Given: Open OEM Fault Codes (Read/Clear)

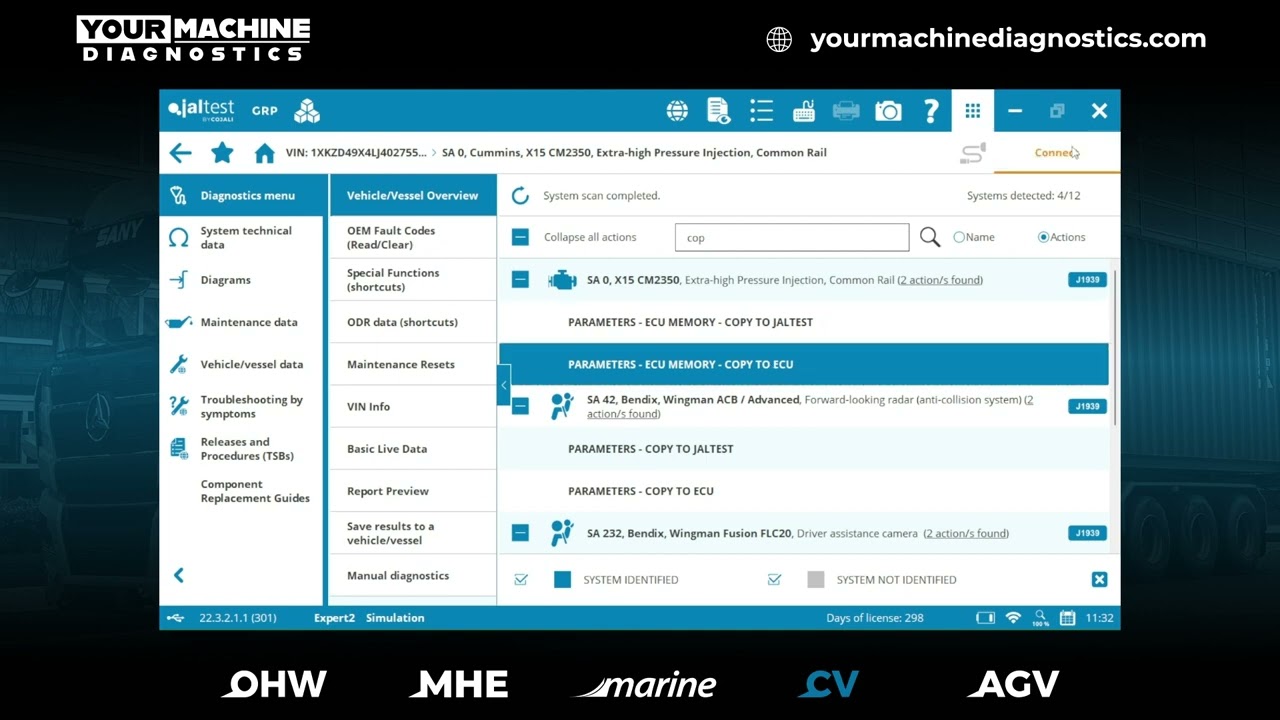Looking at the screenshot, I should coord(413,238).
